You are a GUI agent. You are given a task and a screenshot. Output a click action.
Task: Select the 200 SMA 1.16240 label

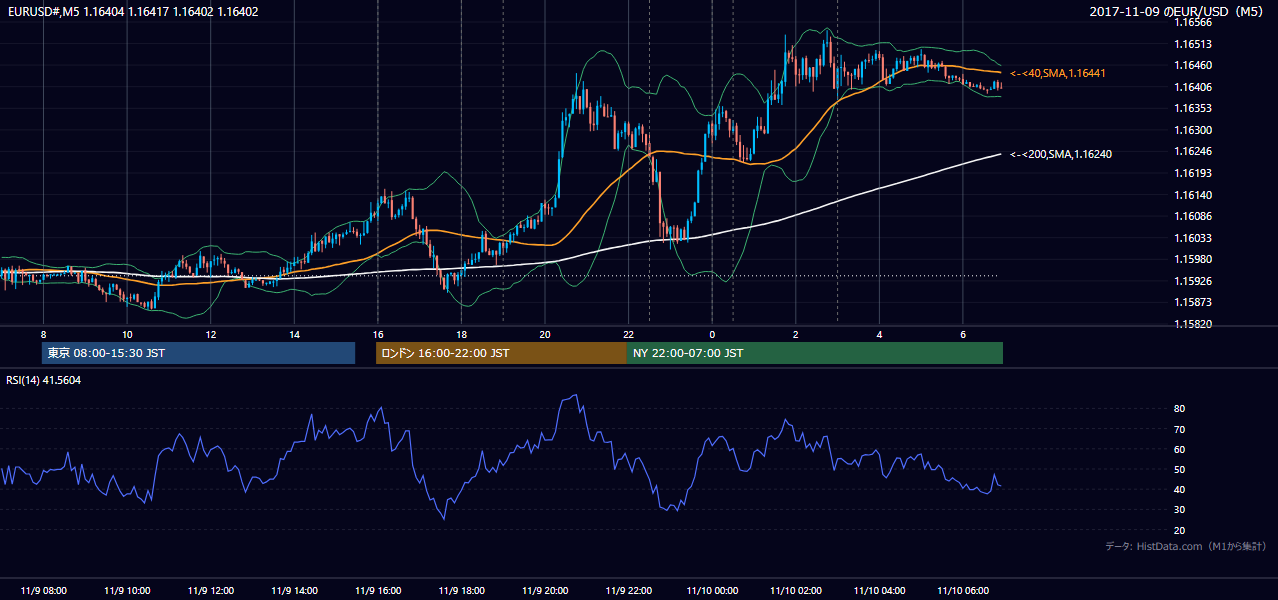1061,154
